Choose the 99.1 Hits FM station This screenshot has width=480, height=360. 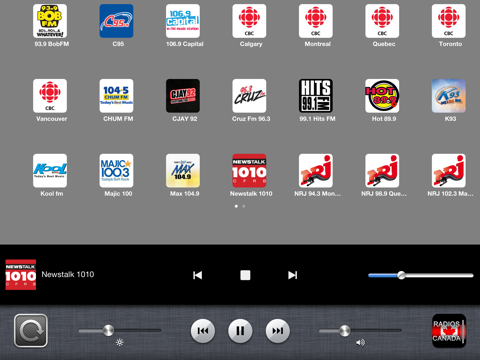tap(316, 96)
